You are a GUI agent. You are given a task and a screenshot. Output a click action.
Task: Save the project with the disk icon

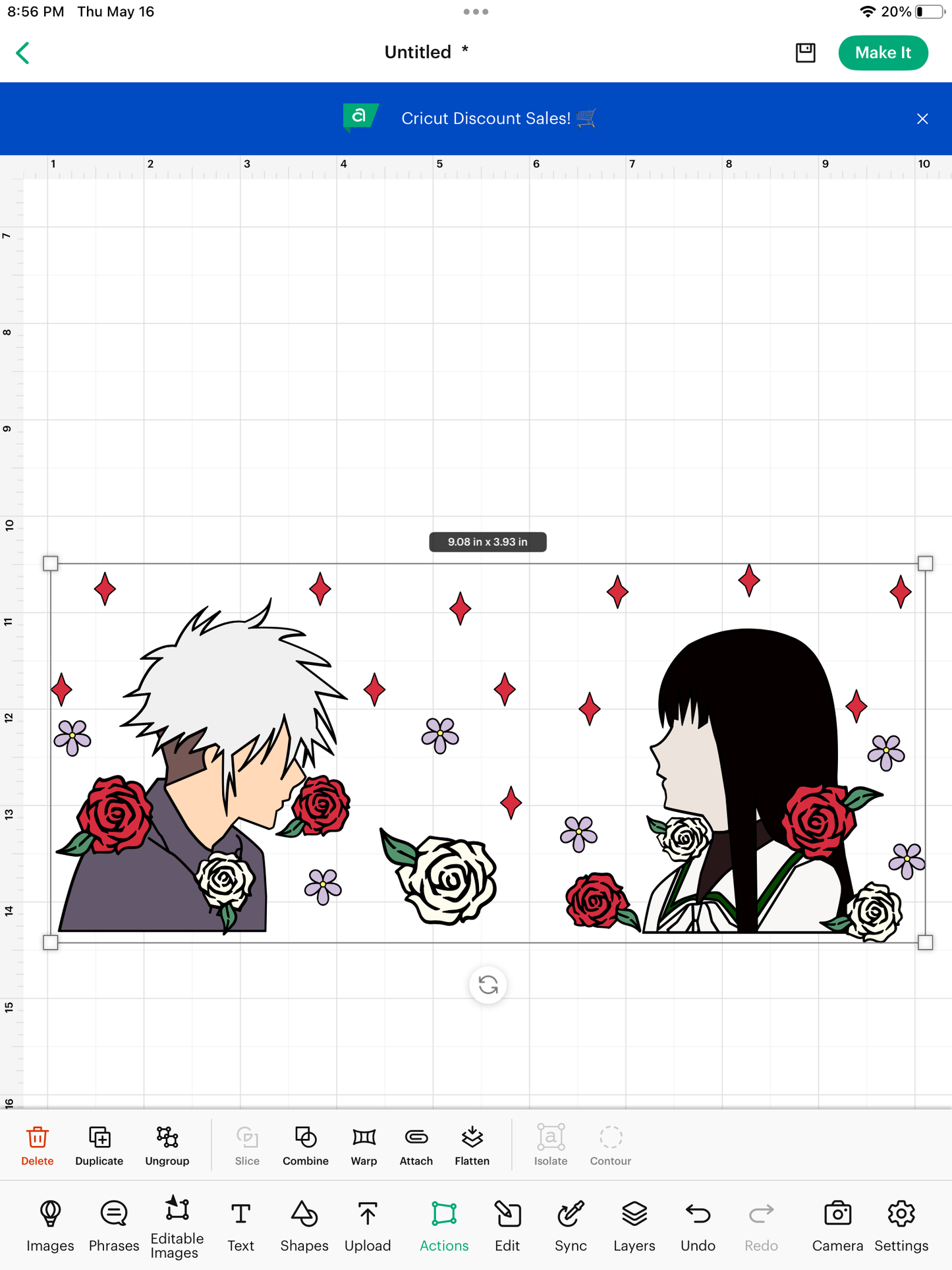click(805, 53)
